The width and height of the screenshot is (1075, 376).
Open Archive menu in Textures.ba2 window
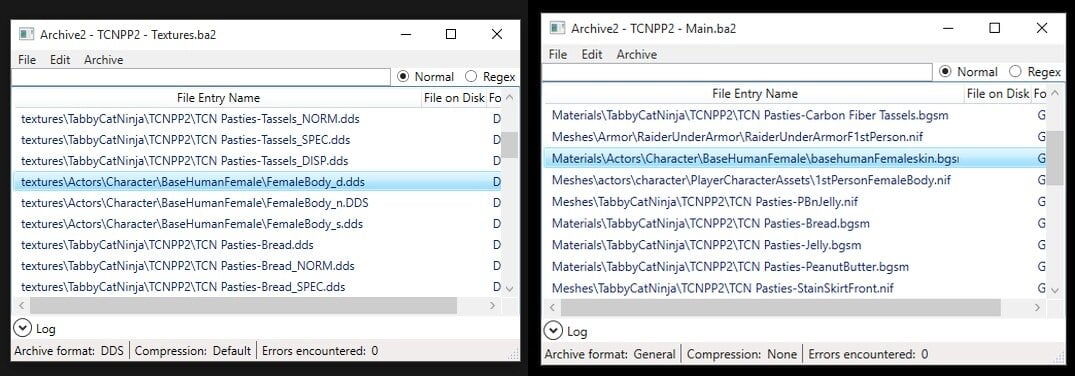point(104,60)
